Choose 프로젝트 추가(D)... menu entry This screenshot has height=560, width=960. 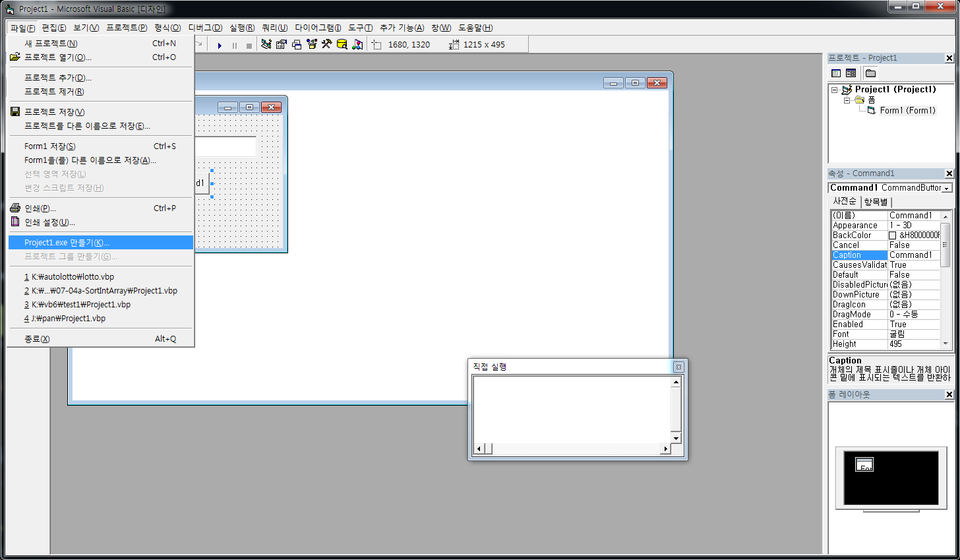[x=101, y=78]
